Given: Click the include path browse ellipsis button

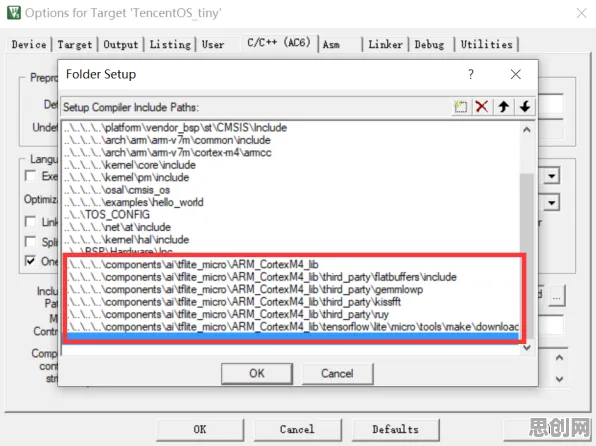Looking at the screenshot, I should (x=557, y=296).
